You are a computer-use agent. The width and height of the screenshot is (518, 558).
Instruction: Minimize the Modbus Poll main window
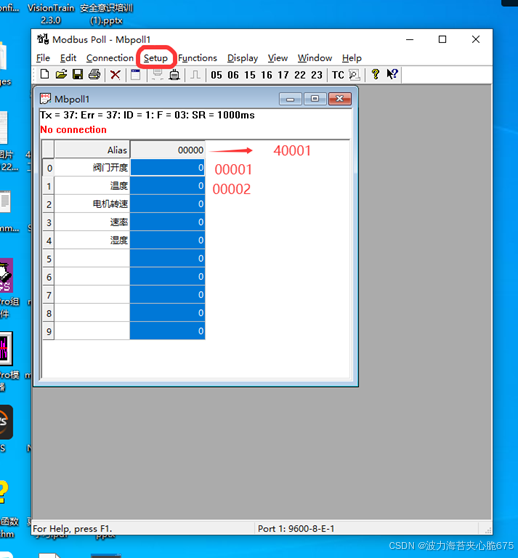[x=410, y=39]
